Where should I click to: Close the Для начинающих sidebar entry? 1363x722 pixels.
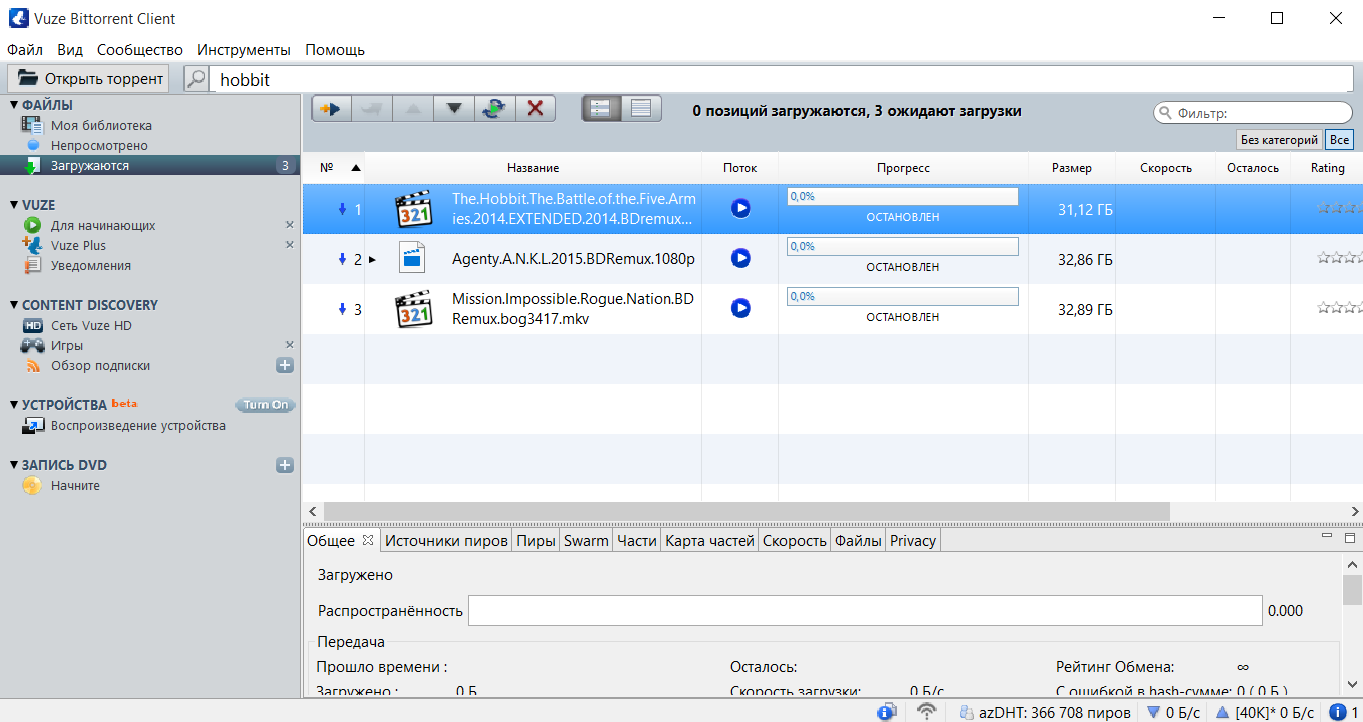[289, 225]
